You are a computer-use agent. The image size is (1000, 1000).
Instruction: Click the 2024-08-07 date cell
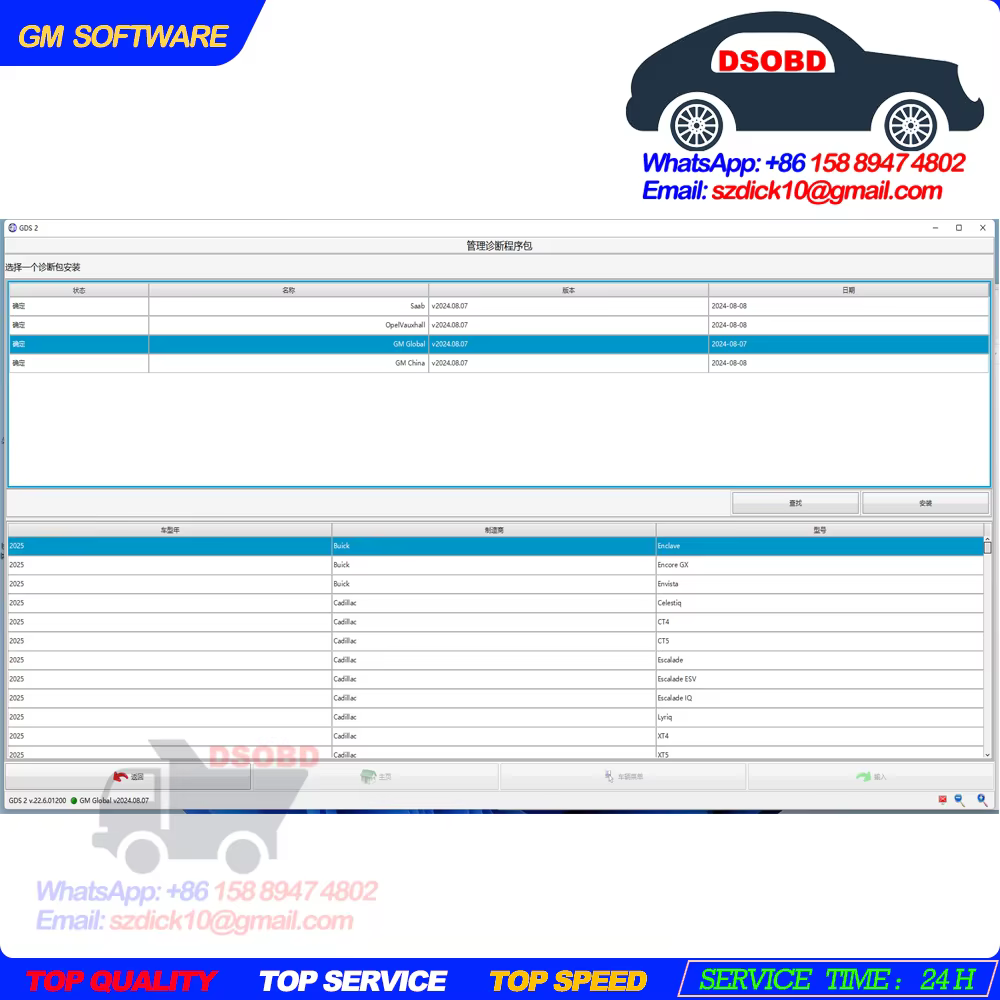(x=848, y=344)
